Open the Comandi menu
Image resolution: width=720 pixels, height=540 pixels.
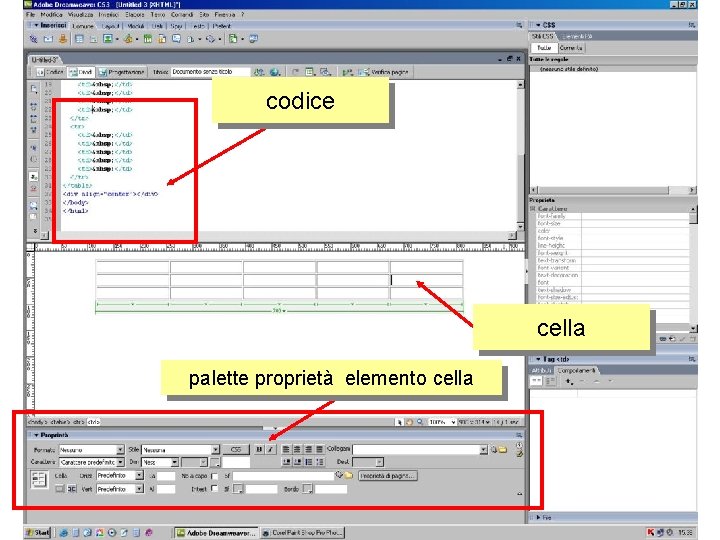click(182, 15)
